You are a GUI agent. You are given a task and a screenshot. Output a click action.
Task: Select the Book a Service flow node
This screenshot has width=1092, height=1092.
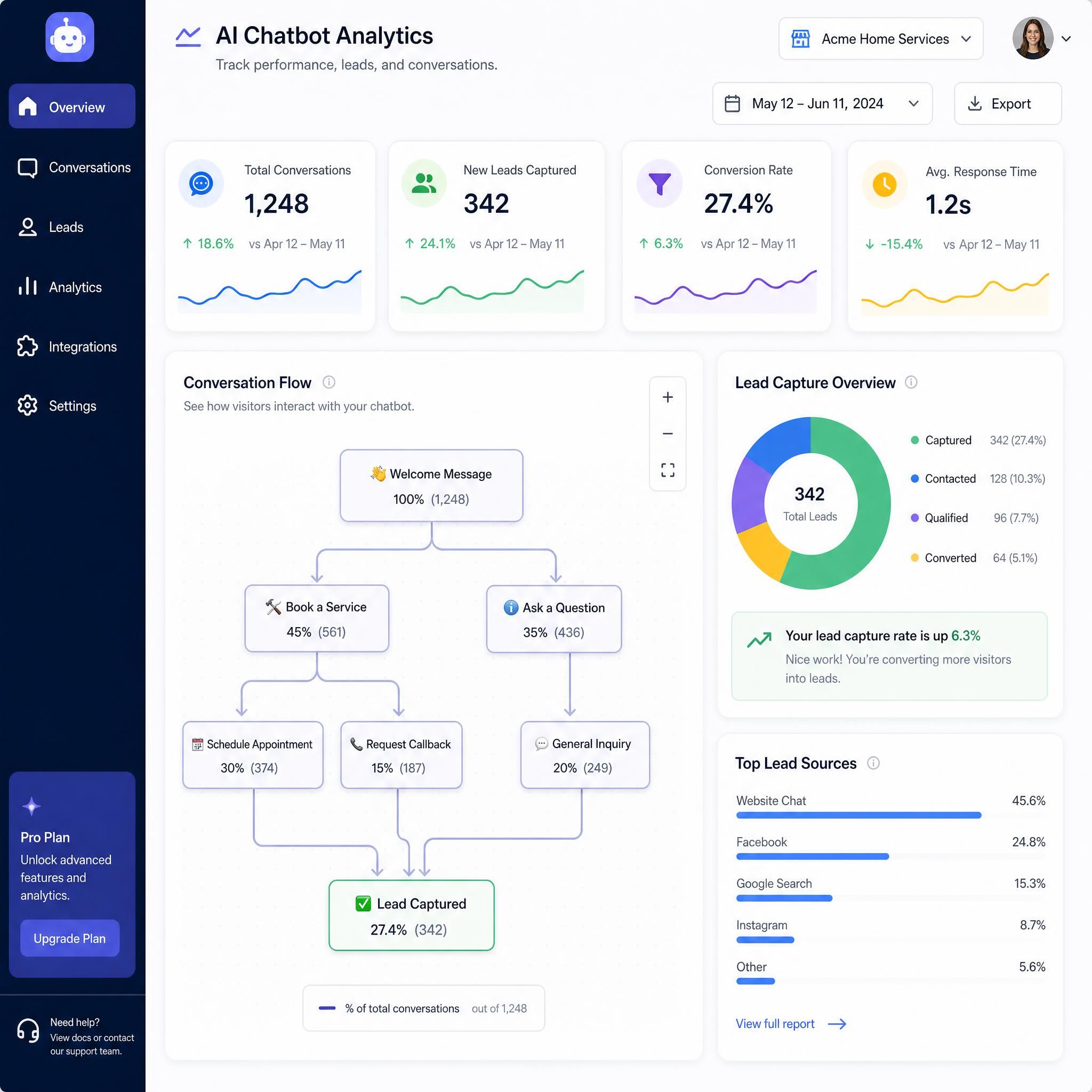317,619
